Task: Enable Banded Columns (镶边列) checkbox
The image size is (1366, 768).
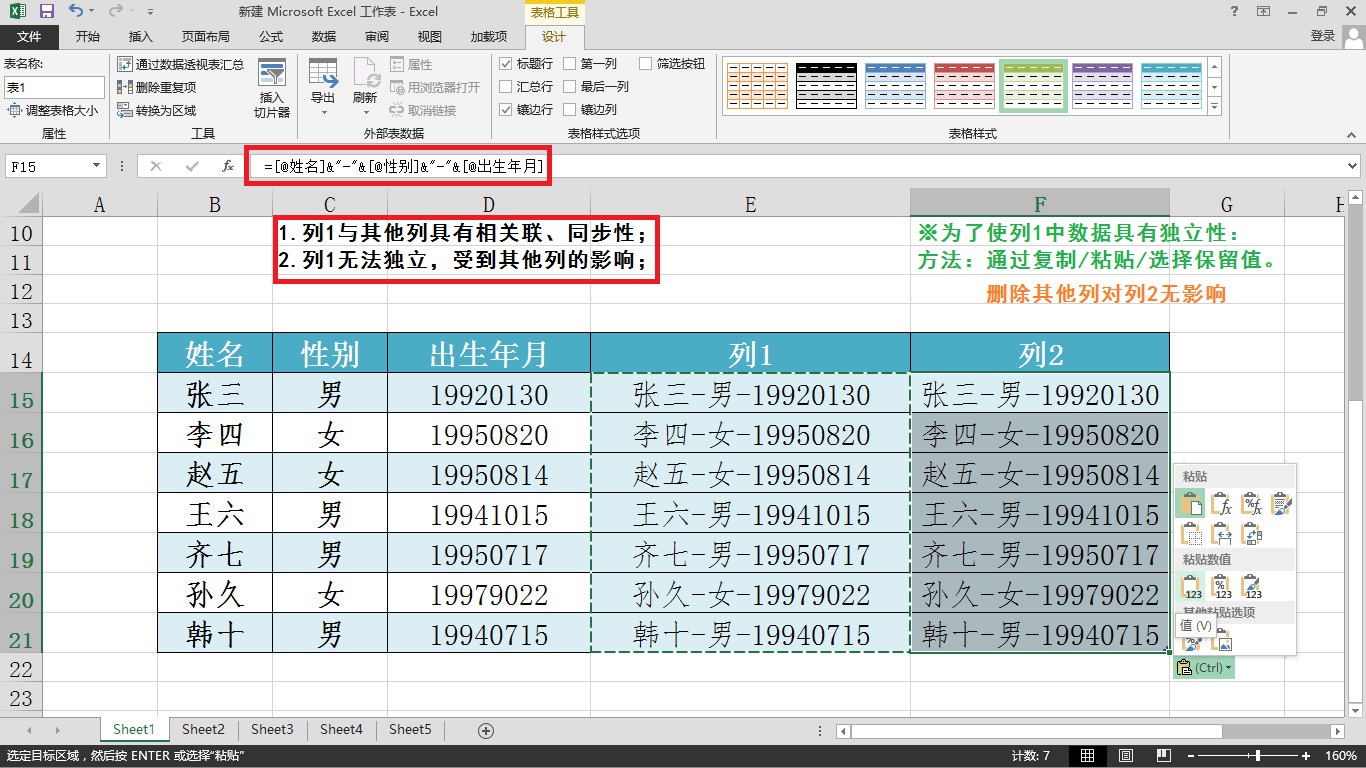Action: click(570, 110)
